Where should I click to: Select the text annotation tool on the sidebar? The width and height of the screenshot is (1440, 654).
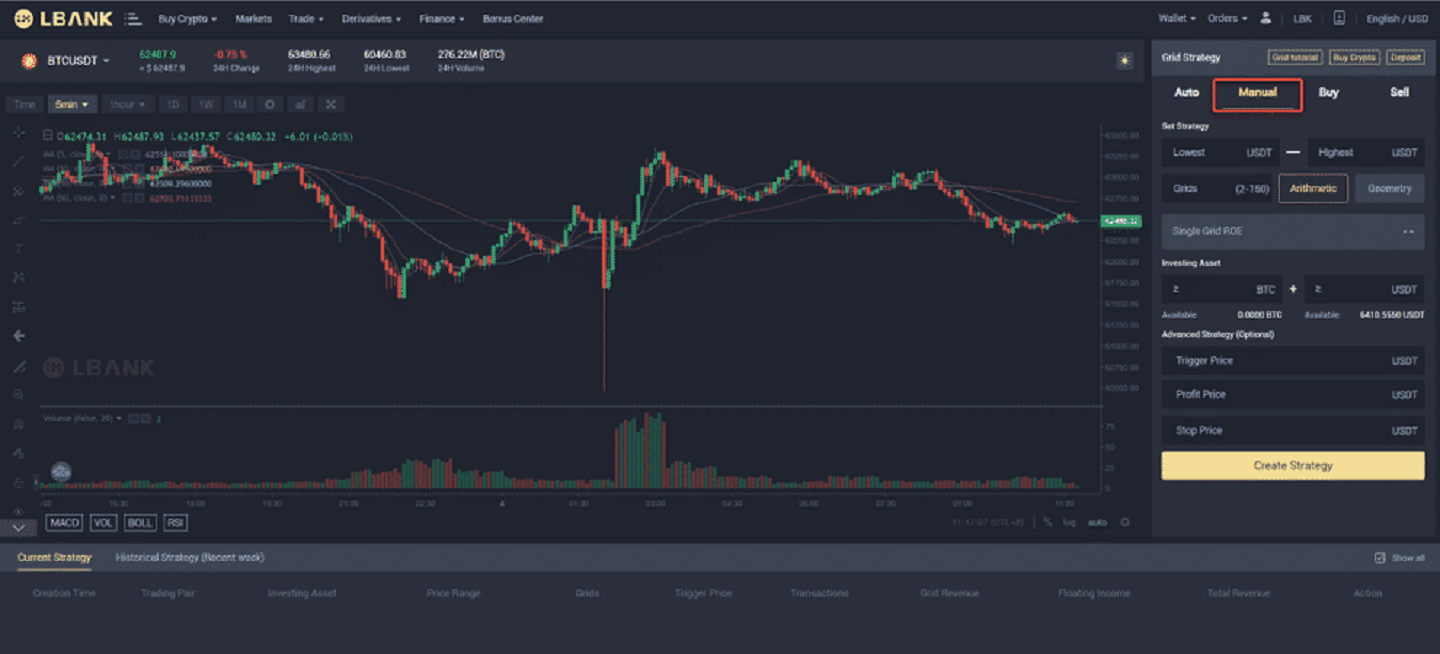point(17,246)
